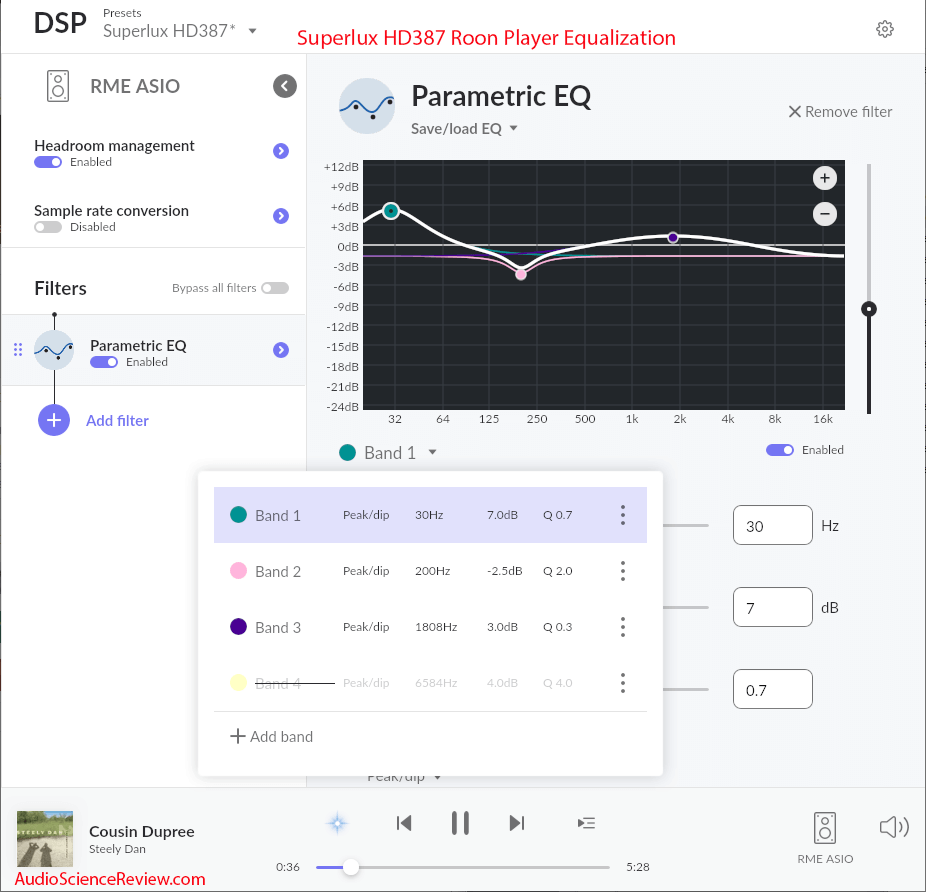Click the -2.5dB value in Band 2 row
This screenshot has height=892, width=926.
pyautogui.click(x=504, y=571)
